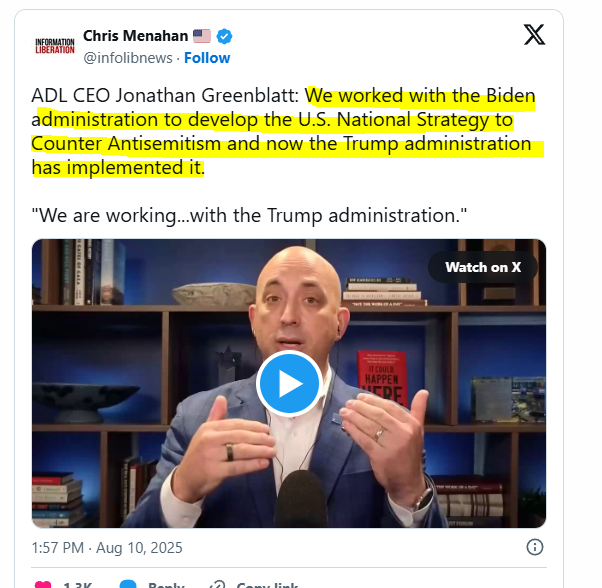Click the Reply label under the tweet

pos(166,585)
